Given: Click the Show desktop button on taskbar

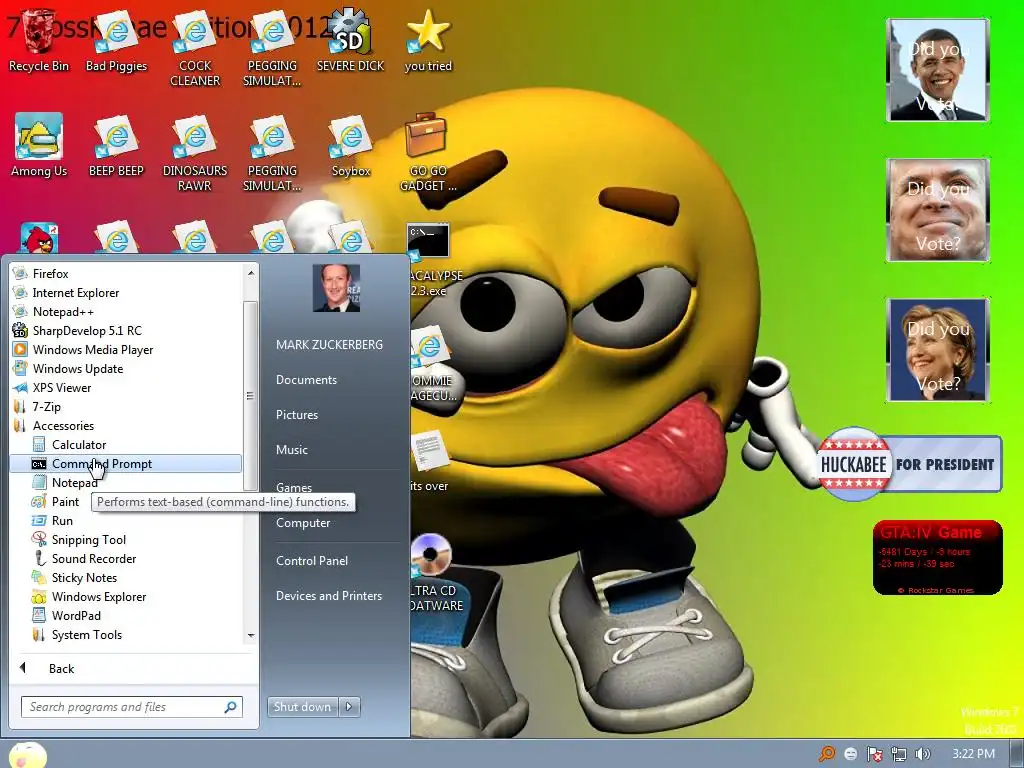Looking at the screenshot, I should click(x=1017, y=754).
